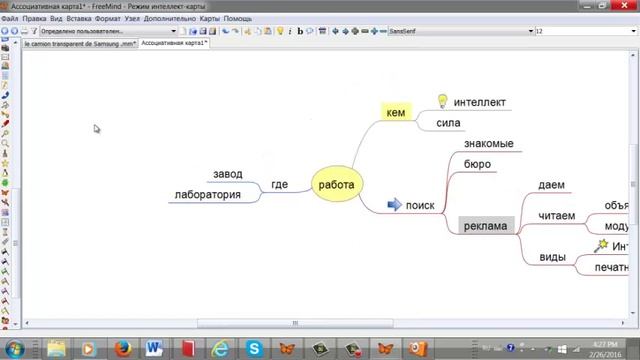Image resolution: width=640 pixels, height=360 pixels.
Task: Click the blue plus icon in toolbar
Action: coord(374,31)
